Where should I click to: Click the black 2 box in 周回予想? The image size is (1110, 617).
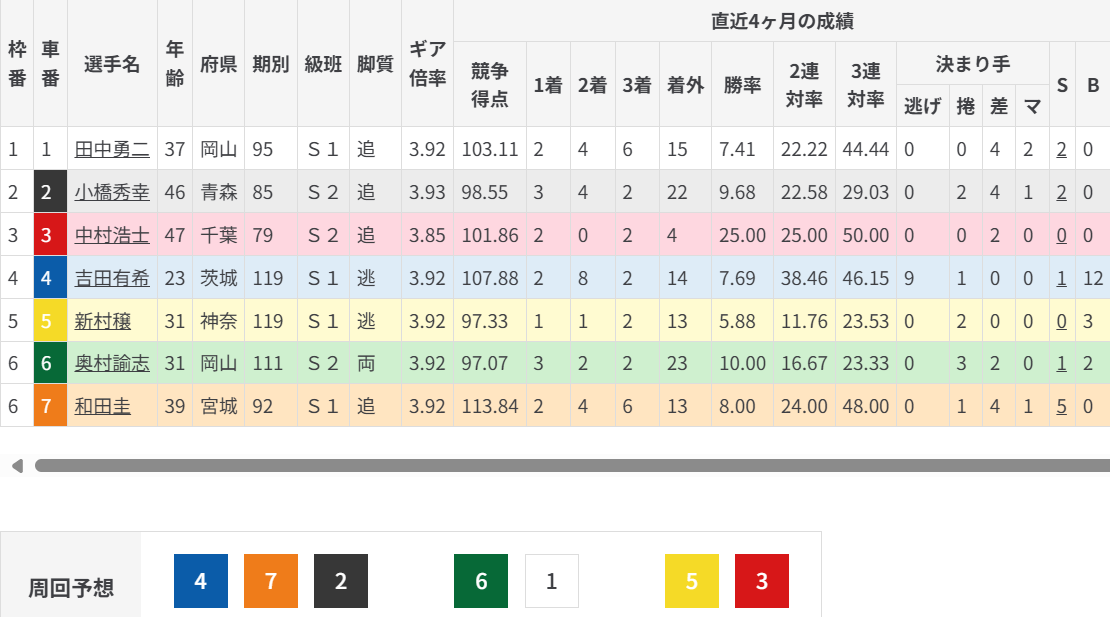point(341,581)
